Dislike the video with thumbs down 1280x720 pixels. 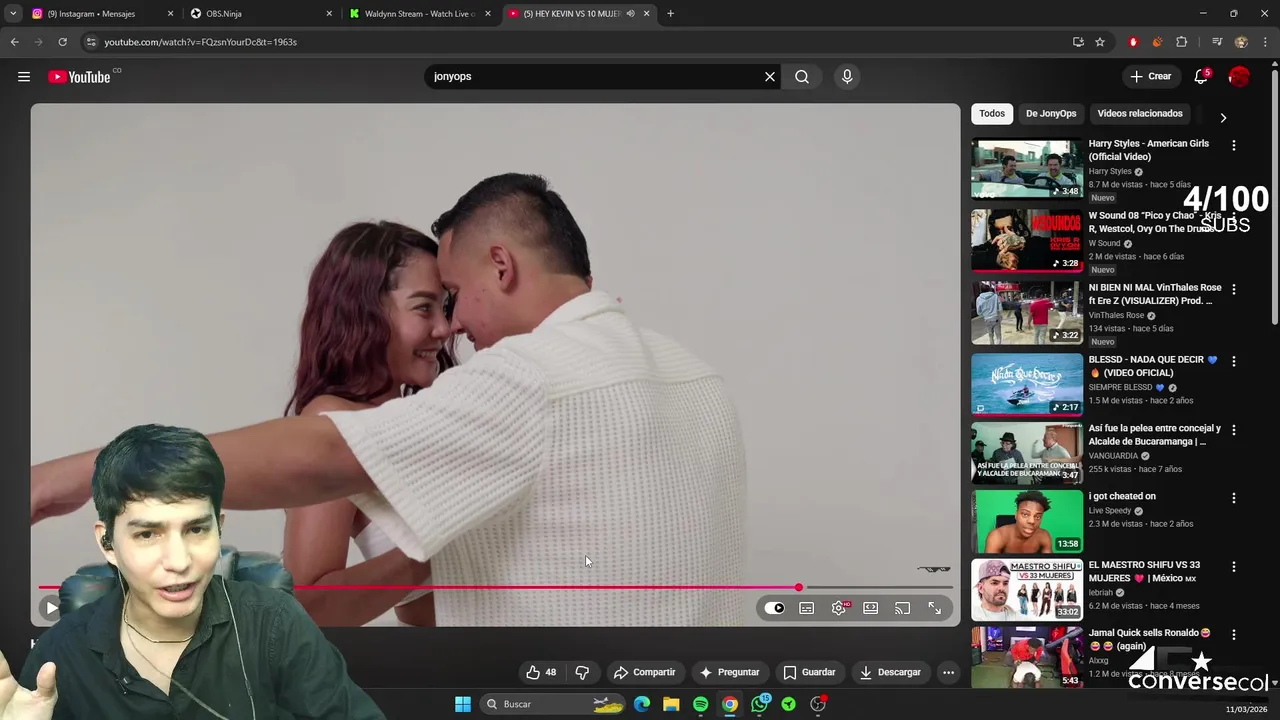click(x=582, y=672)
